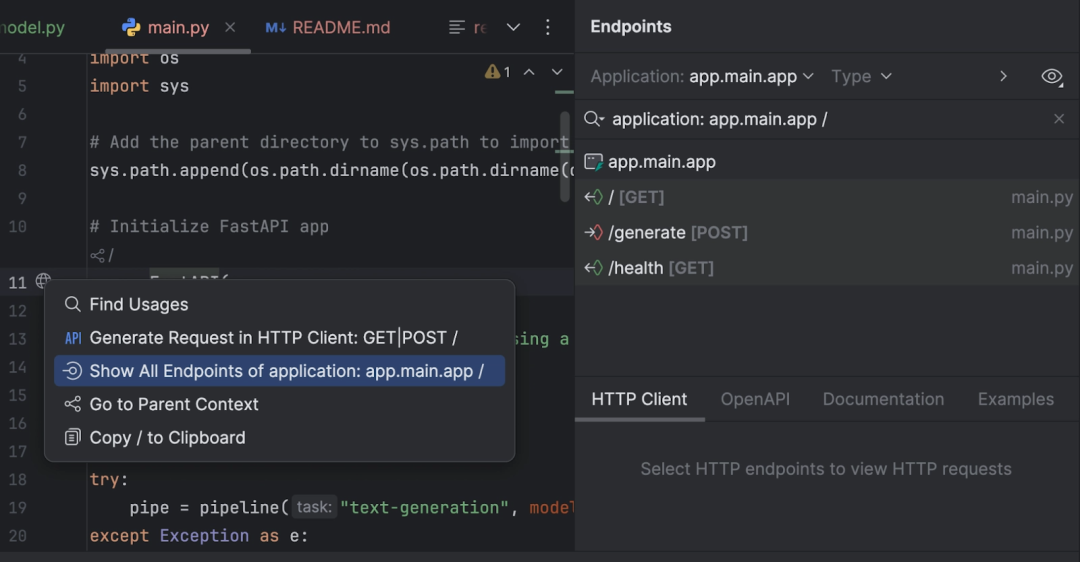Toggle the Endpoints view options eye icon
This screenshot has height=562, width=1080.
[1052, 76]
